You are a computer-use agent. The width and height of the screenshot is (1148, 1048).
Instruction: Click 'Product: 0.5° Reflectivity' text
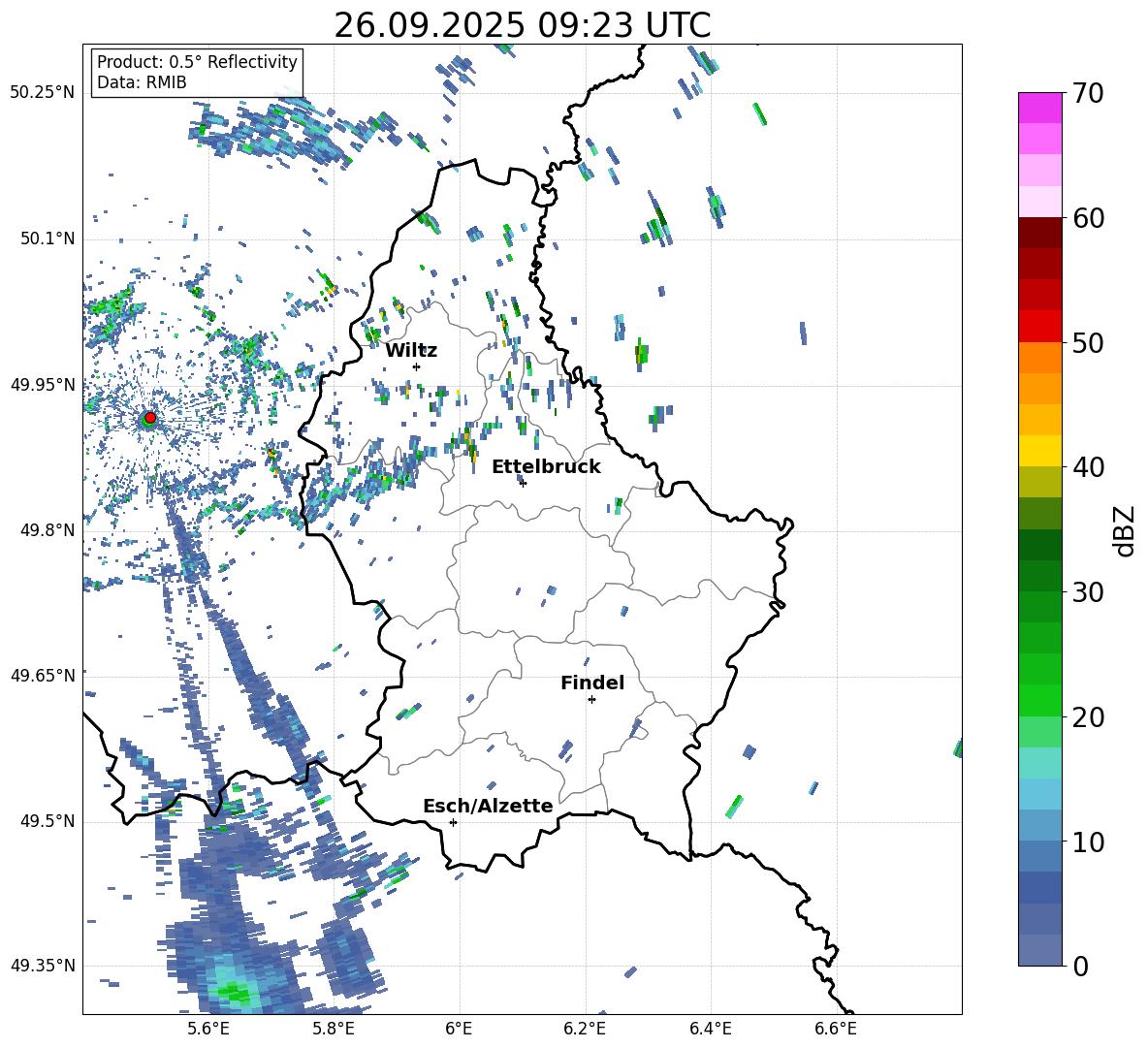(197, 61)
